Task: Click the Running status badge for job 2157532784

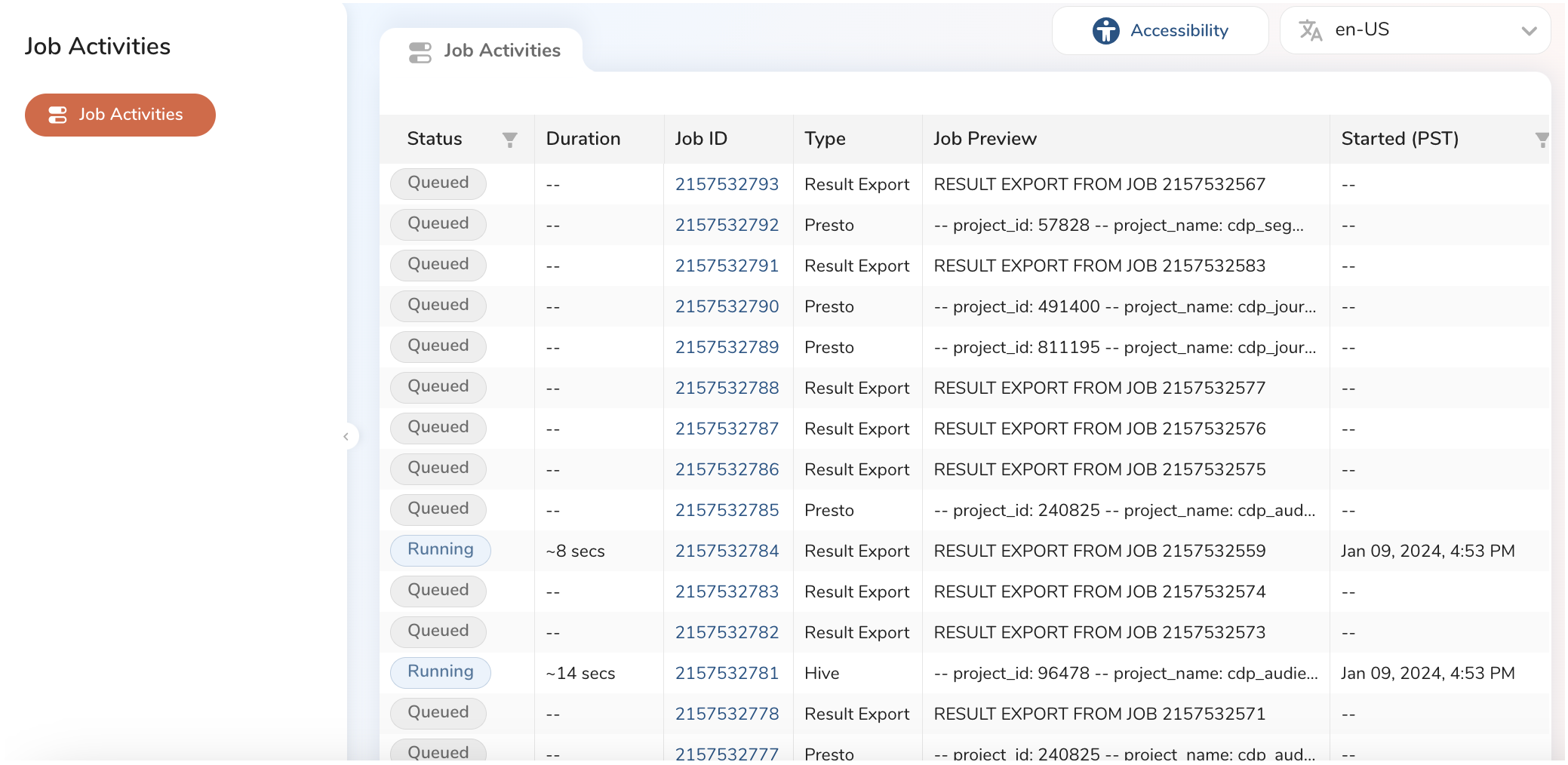Action: point(440,550)
